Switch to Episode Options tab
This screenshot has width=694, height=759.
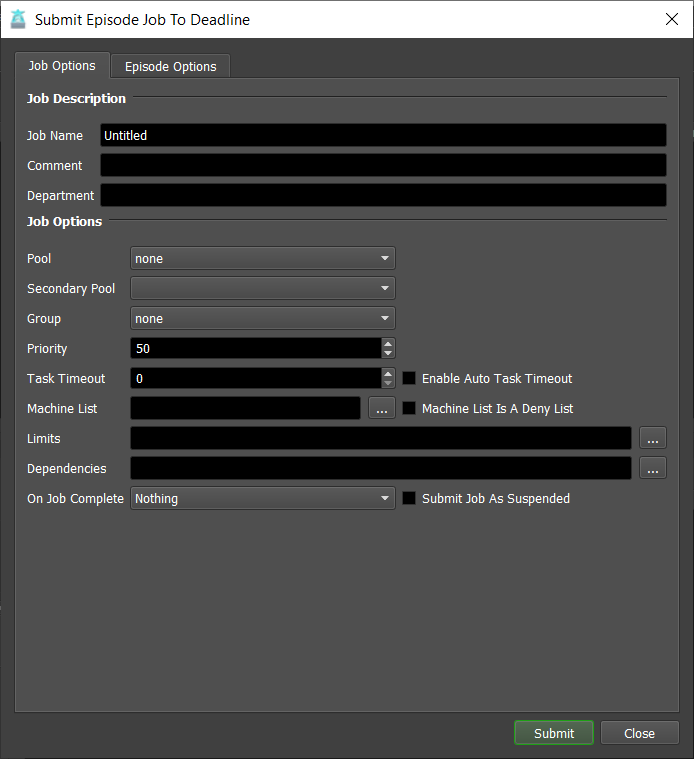click(x=170, y=67)
